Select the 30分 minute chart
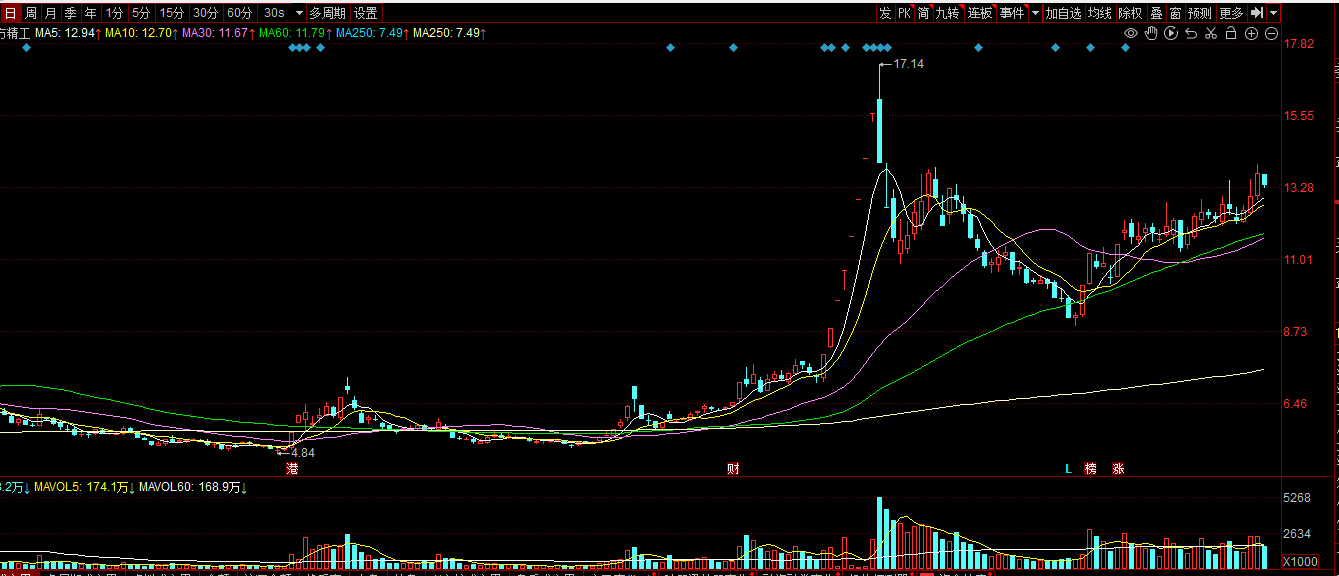The width and height of the screenshot is (1339, 576). [206, 13]
